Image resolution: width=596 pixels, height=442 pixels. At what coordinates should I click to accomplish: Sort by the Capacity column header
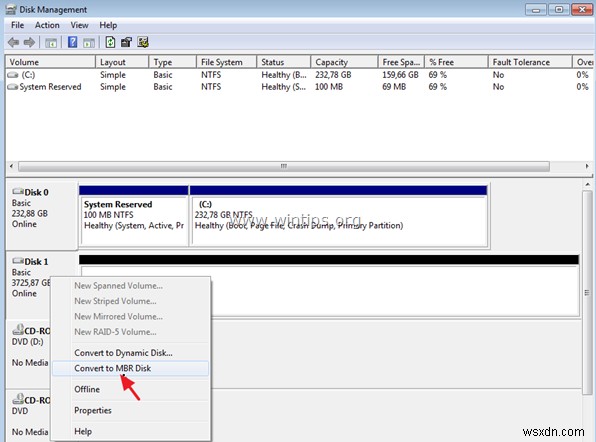pos(344,62)
